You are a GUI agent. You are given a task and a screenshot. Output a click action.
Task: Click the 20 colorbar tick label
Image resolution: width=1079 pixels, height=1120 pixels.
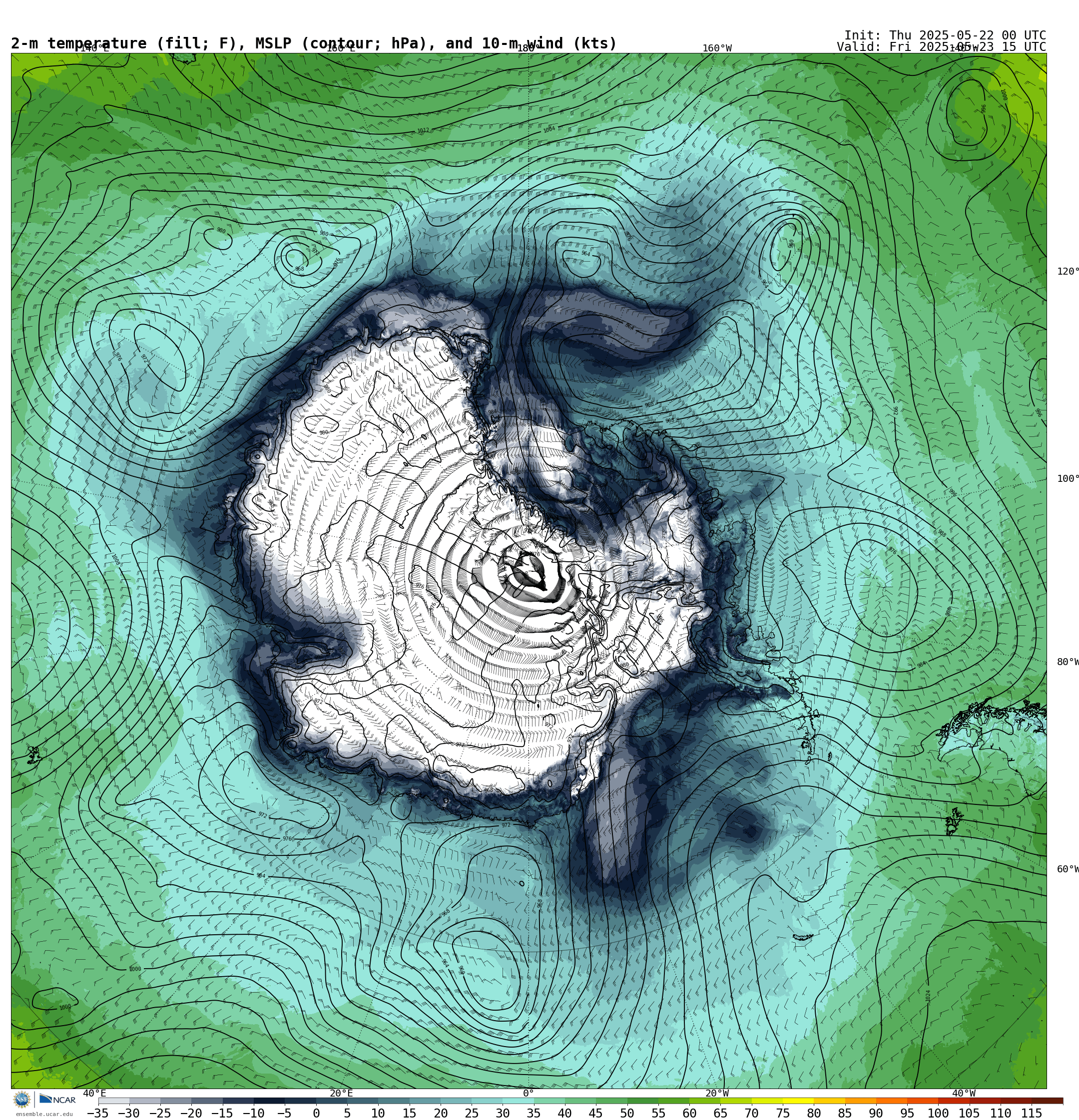click(x=440, y=1113)
